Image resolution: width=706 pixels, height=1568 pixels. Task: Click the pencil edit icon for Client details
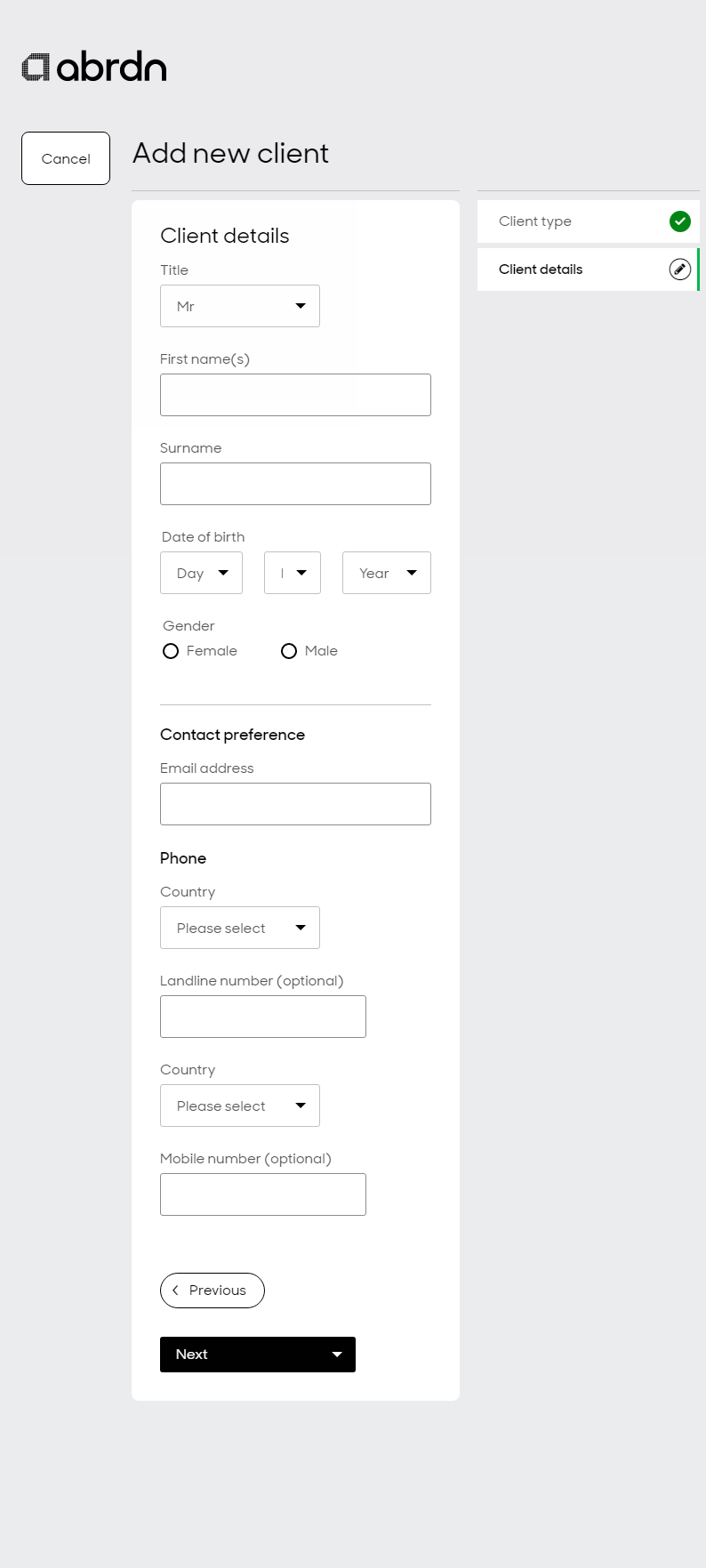(x=680, y=269)
